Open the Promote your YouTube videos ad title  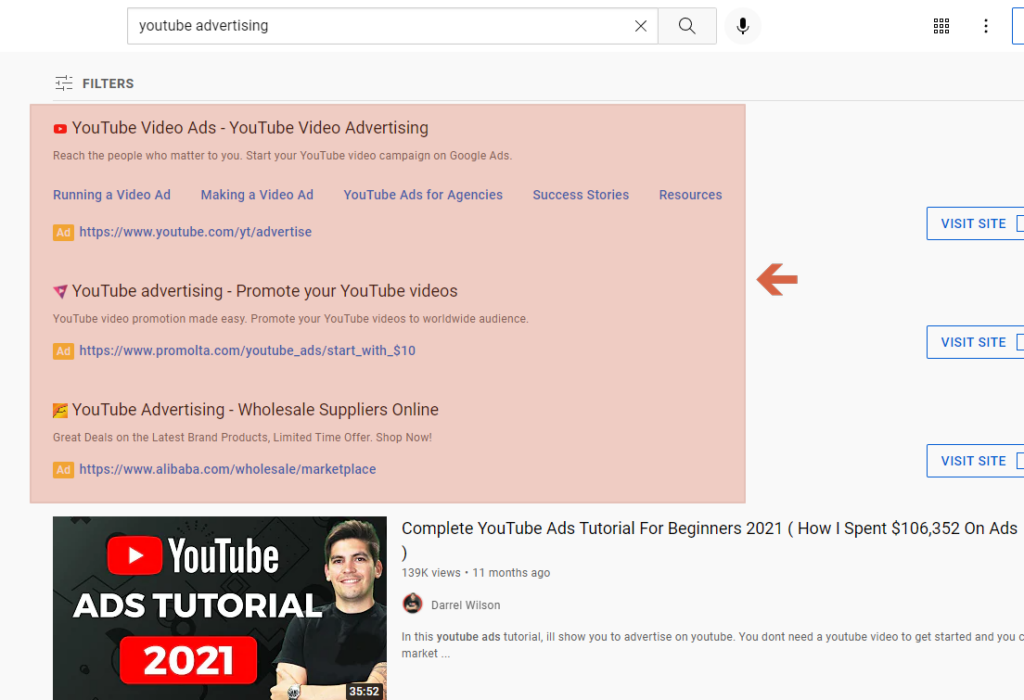tap(264, 291)
